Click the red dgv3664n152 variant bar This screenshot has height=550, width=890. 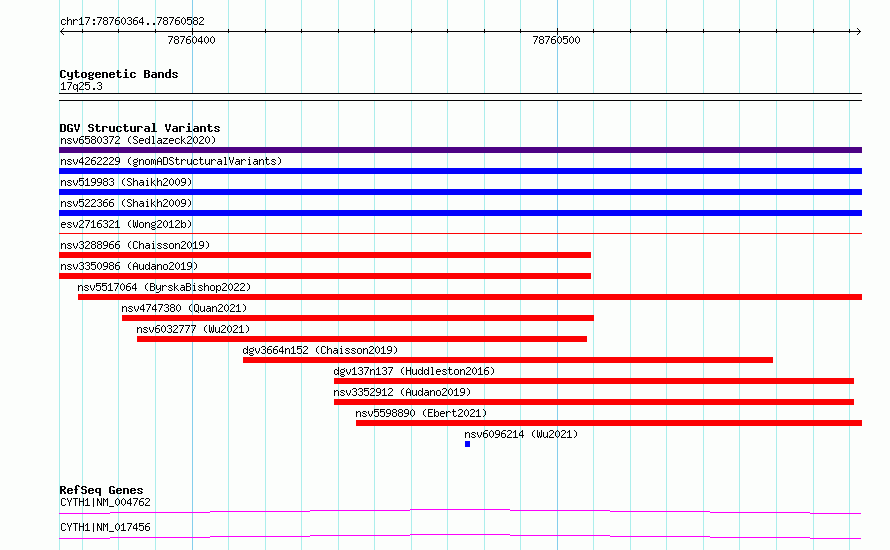pyautogui.click(x=508, y=360)
